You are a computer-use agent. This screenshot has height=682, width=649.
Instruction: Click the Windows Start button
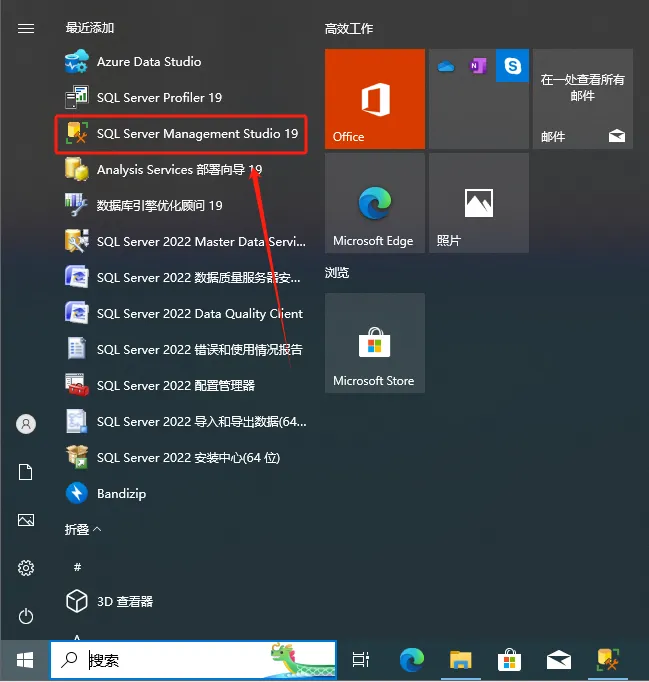pos(25,660)
